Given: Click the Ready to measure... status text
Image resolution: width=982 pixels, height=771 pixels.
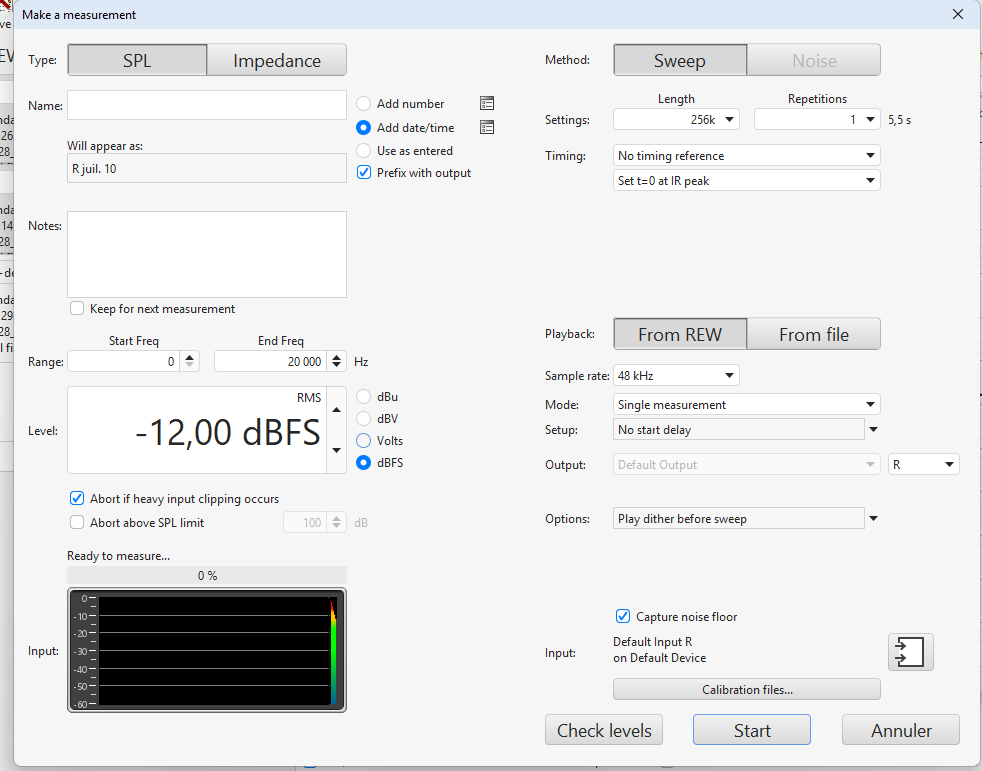Looking at the screenshot, I should [x=118, y=556].
